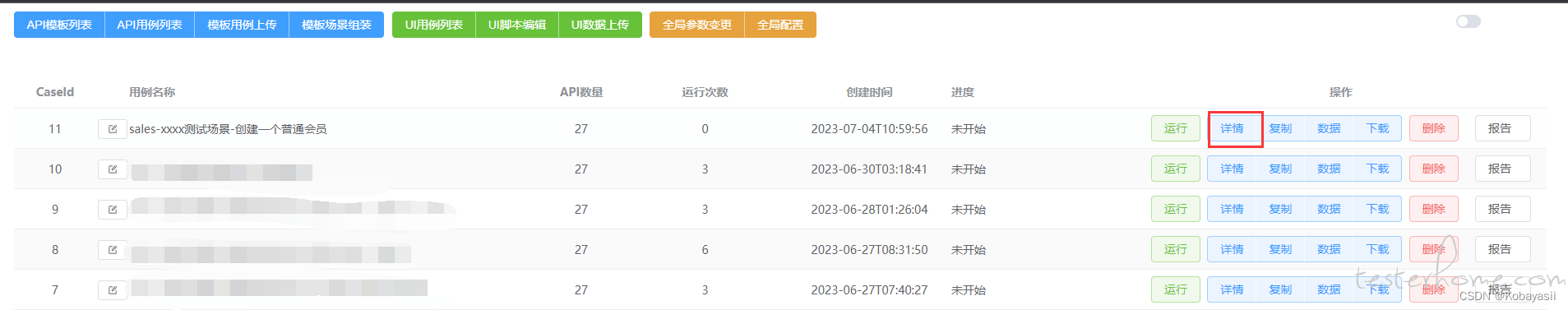The height and width of the screenshot is (310, 1568).
Task: Open UI数据上传 tab
Action: click(x=600, y=25)
